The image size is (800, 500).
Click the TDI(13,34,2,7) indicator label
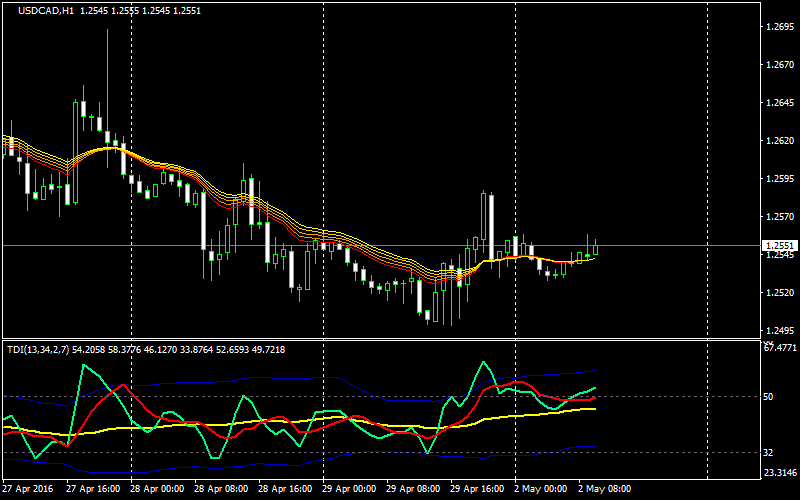[36, 349]
